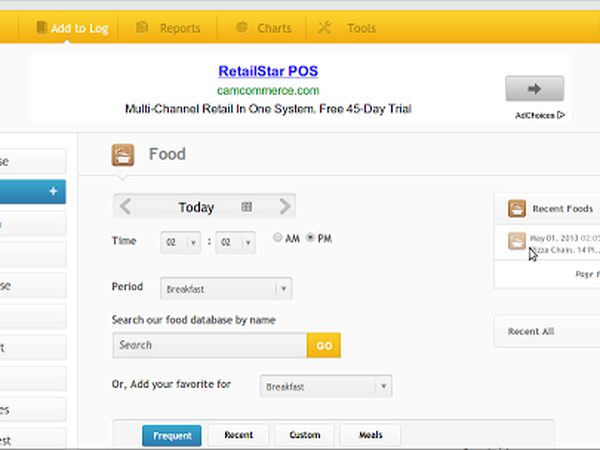600x450 pixels.
Task: Select the PM radio button
Action: (x=310, y=238)
